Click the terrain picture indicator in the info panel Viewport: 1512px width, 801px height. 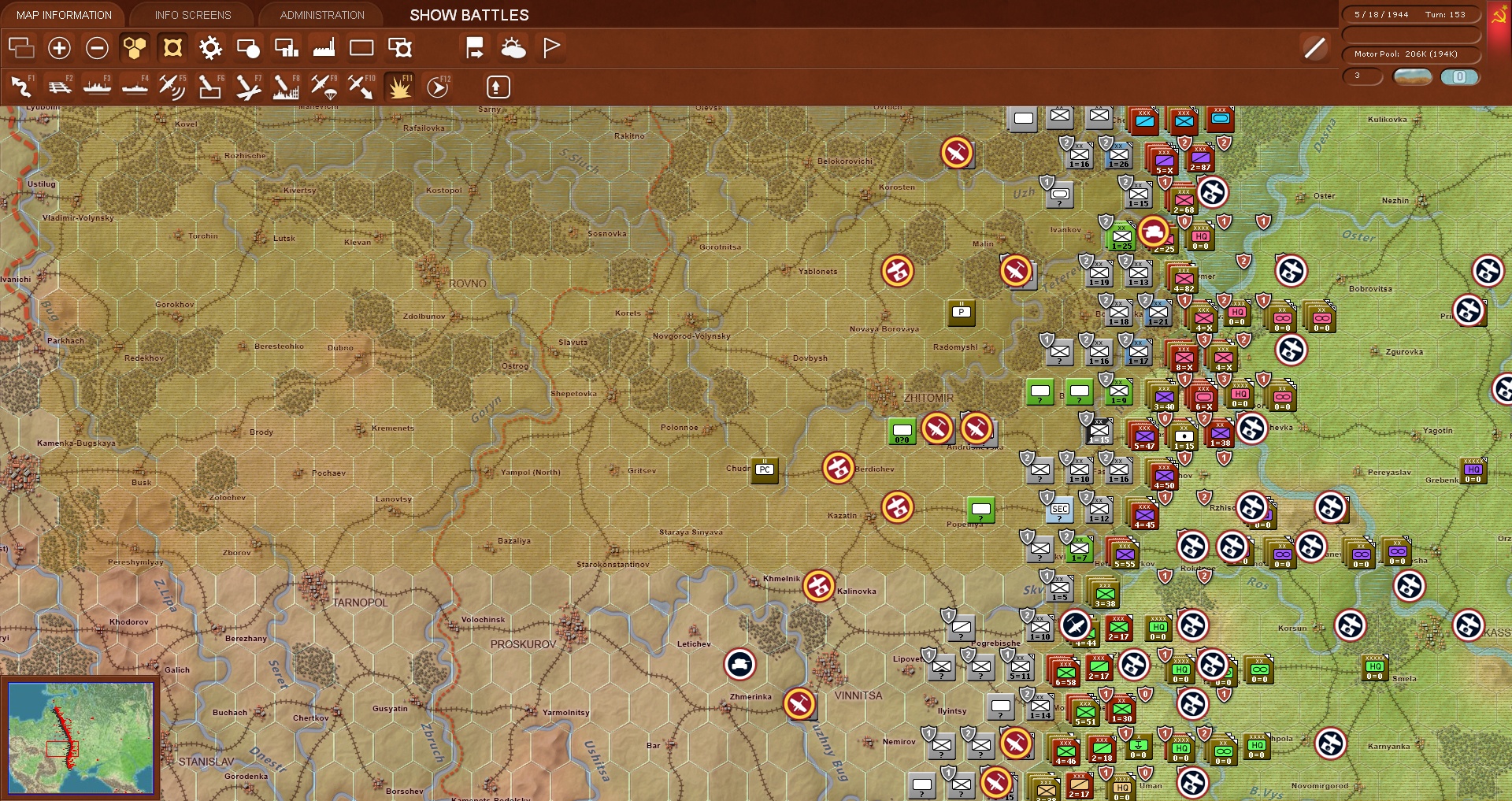click(x=1412, y=76)
